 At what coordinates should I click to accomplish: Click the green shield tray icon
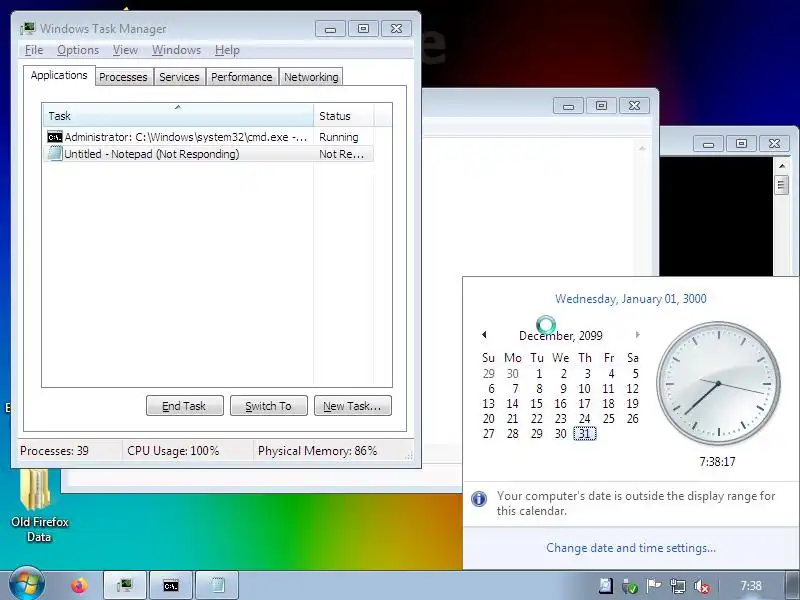(630, 586)
